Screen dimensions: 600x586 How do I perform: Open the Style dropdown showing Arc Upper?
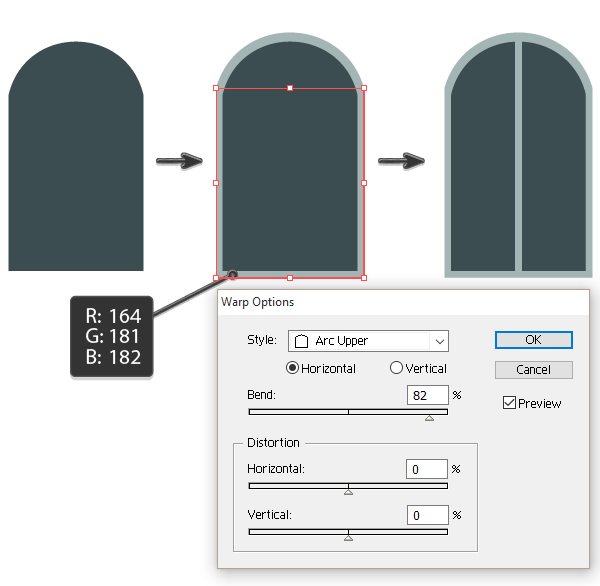tap(368, 341)
